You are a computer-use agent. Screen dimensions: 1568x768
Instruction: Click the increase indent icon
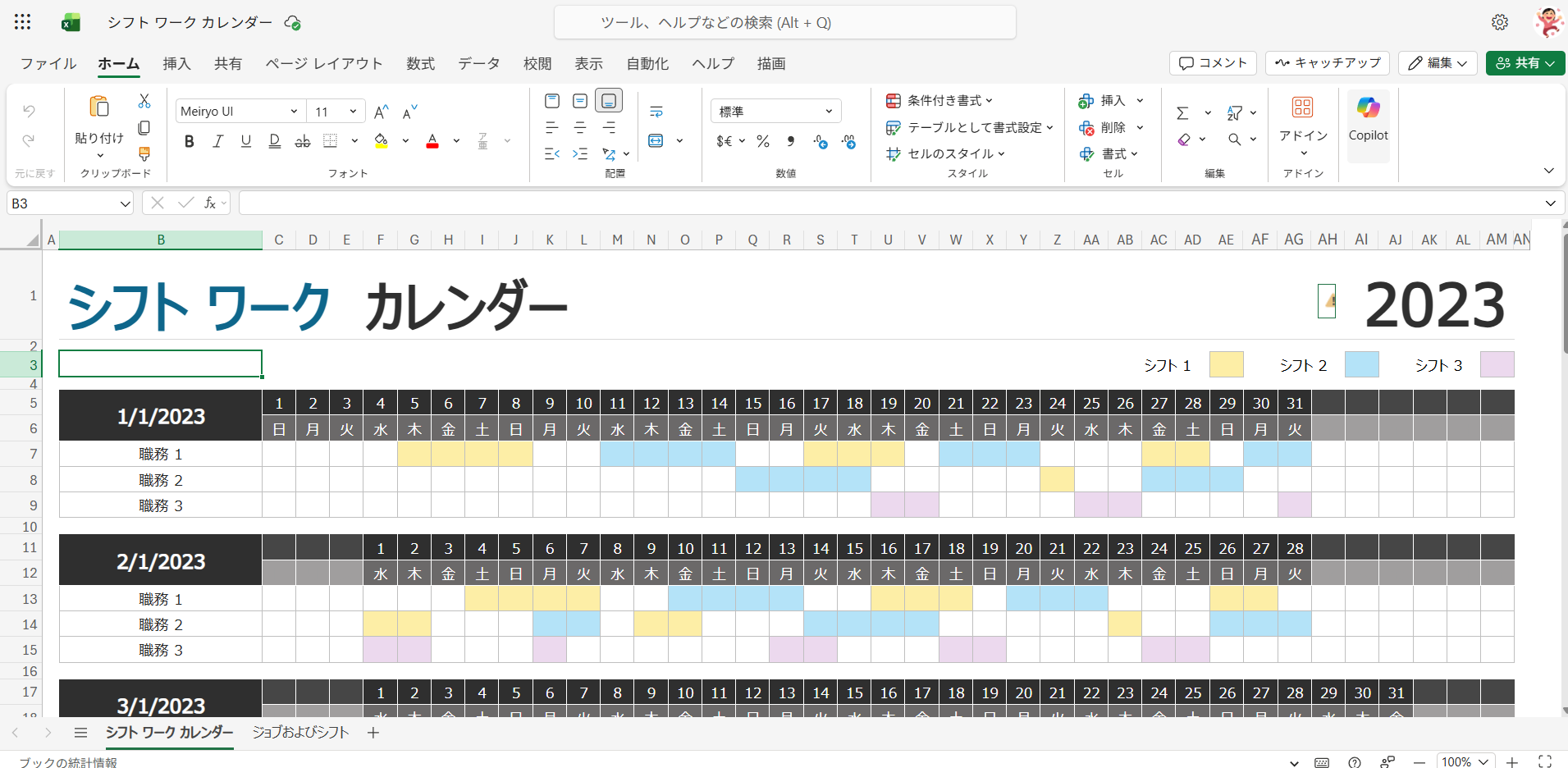click(580, 153)
